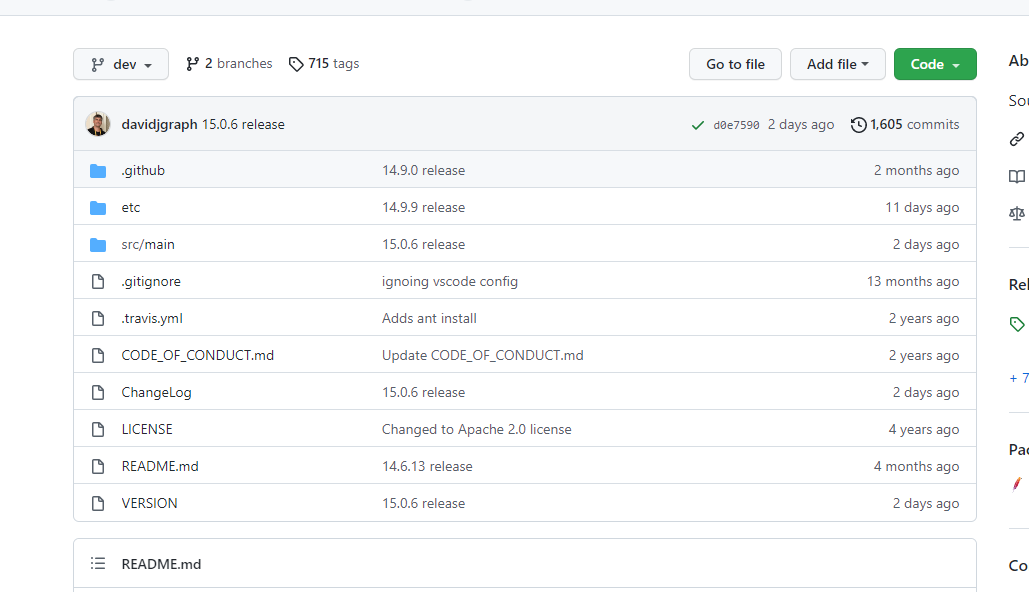Viewport: 1029px width, 592px height.
Task: Open the latest commit message 15.0.6 release
Action: (x=243, y=124)
